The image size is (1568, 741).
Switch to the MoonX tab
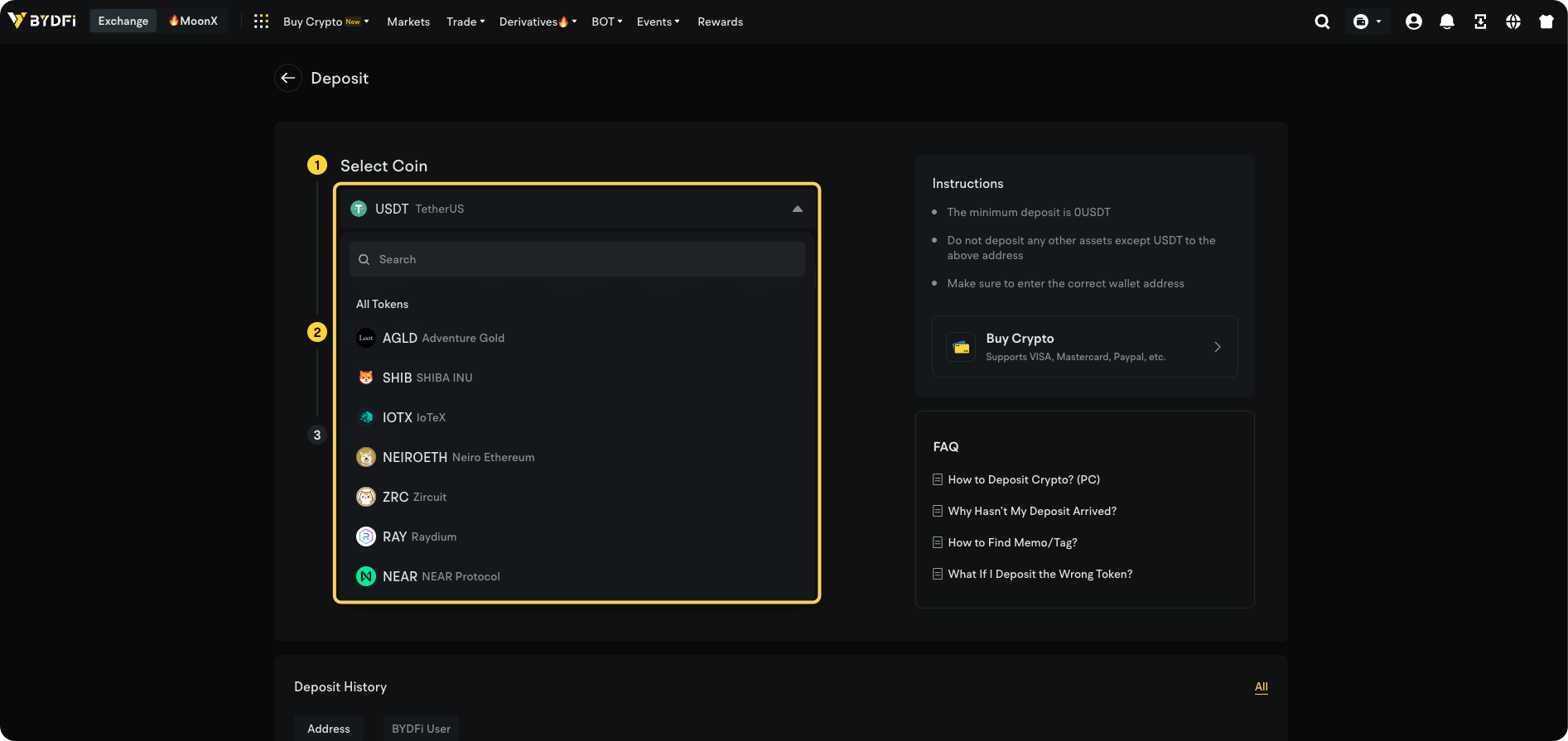(x=194, y=21)
